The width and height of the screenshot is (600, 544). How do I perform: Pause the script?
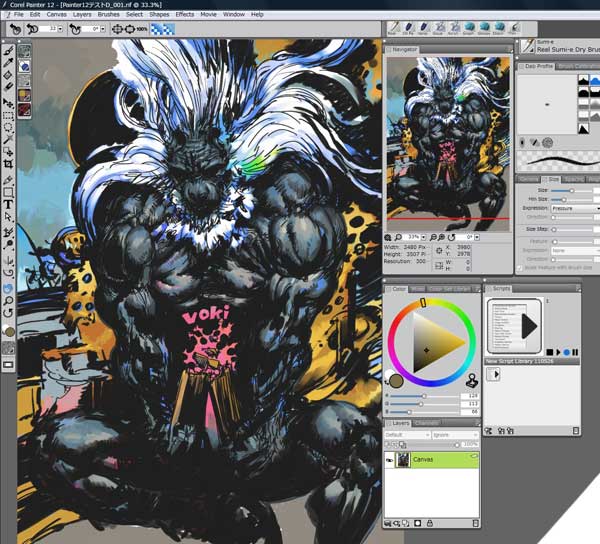(575, 352)
